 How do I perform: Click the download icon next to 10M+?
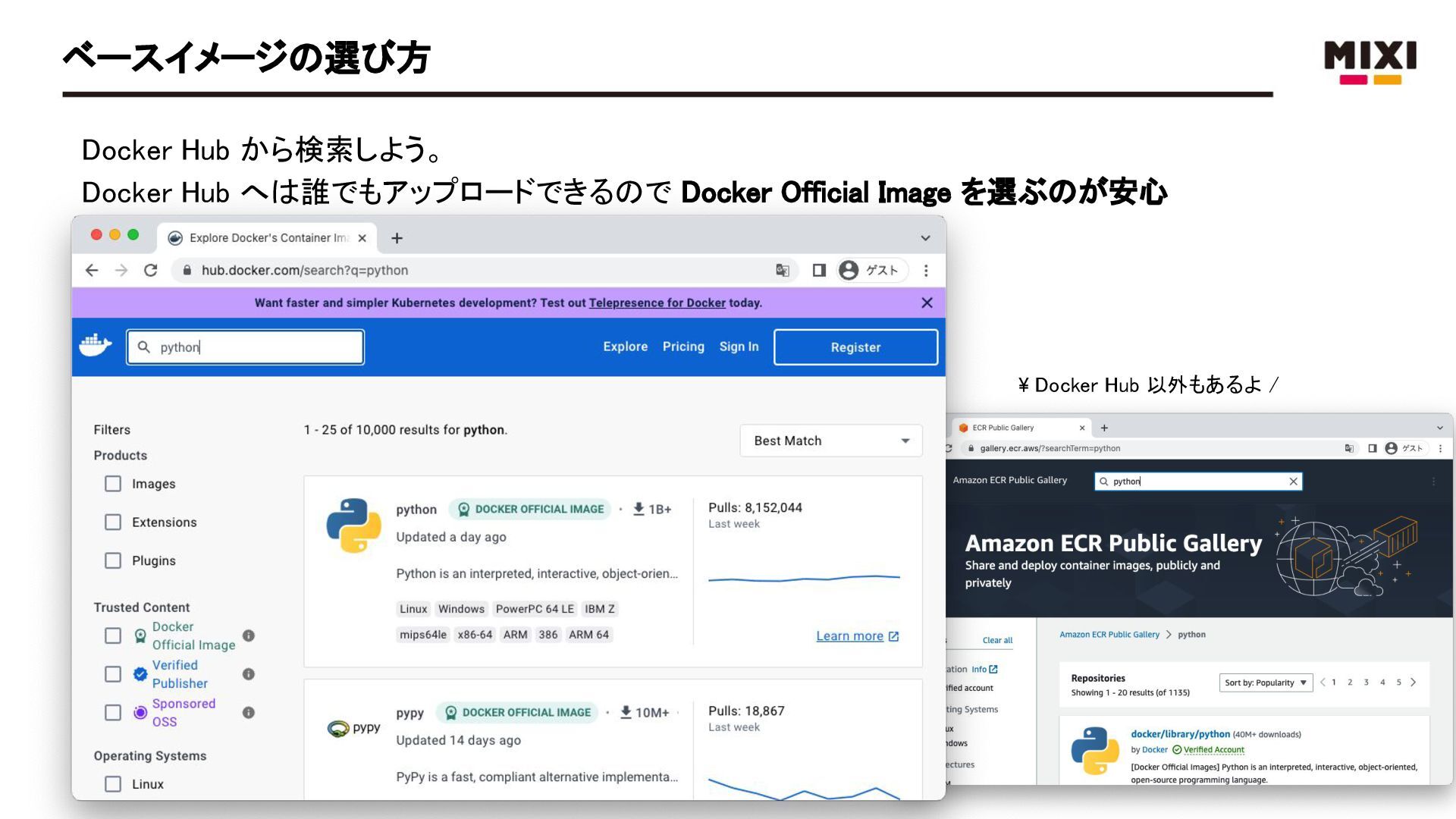click(626, 712)
